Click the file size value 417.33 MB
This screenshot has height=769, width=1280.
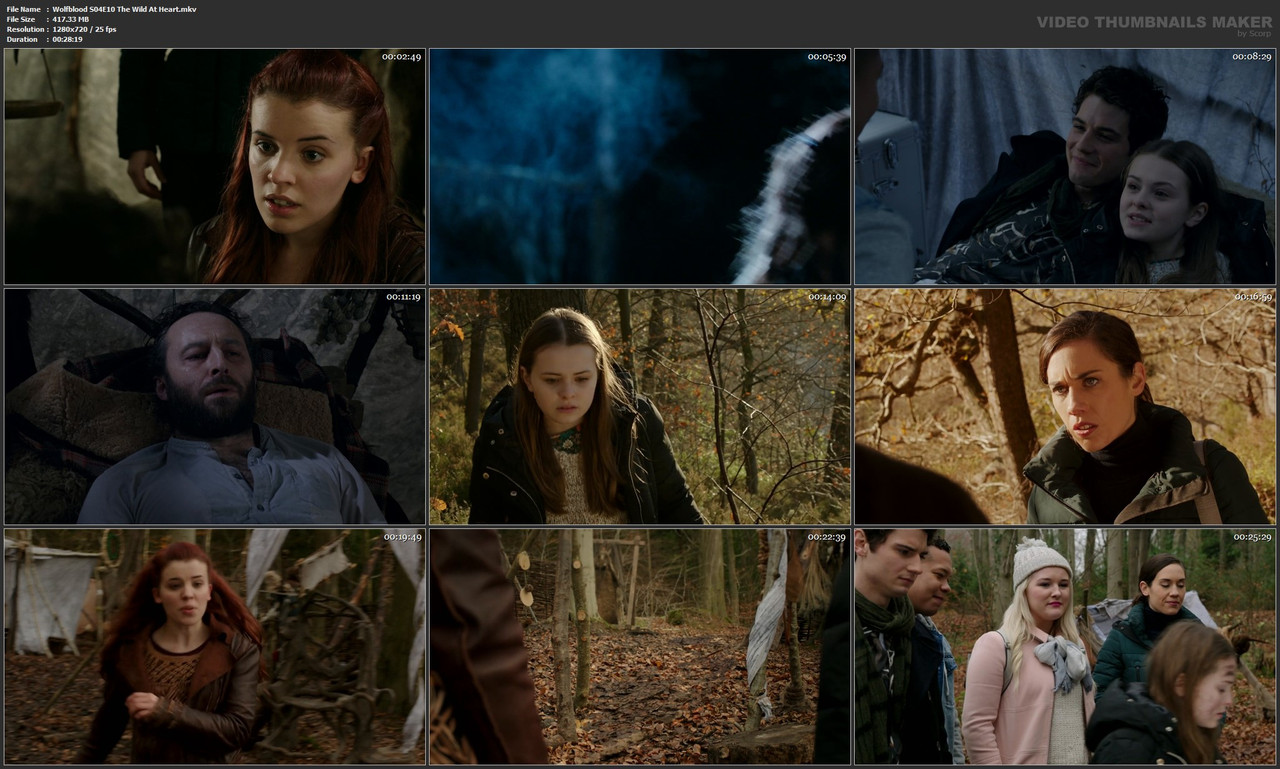click(70, 19)
